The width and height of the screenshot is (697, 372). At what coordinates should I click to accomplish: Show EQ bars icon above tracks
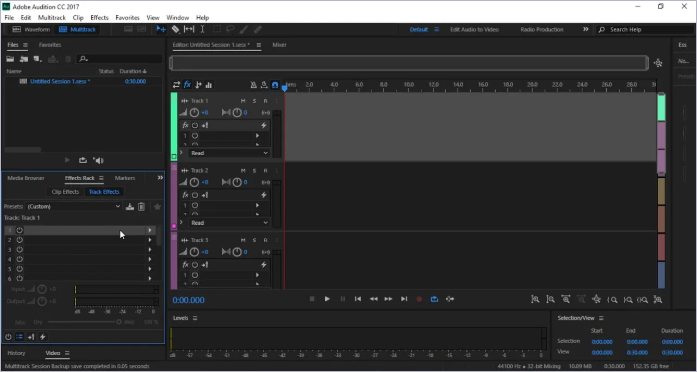coord(208,85)
